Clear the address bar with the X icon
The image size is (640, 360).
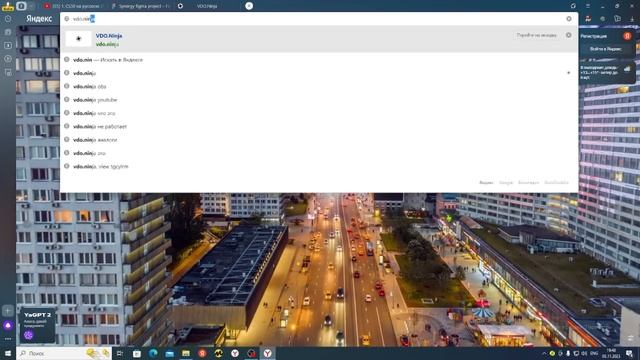click(x=569, y=19)
